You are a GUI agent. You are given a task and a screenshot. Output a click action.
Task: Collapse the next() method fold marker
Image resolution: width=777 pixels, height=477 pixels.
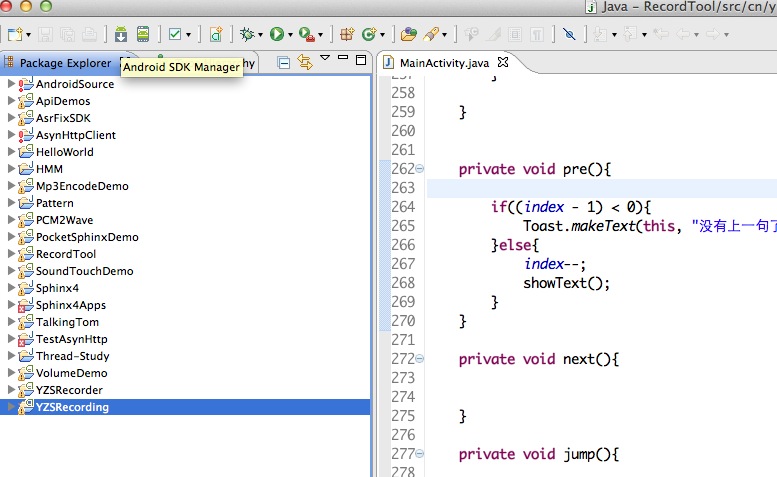click(x=420, y=358)
